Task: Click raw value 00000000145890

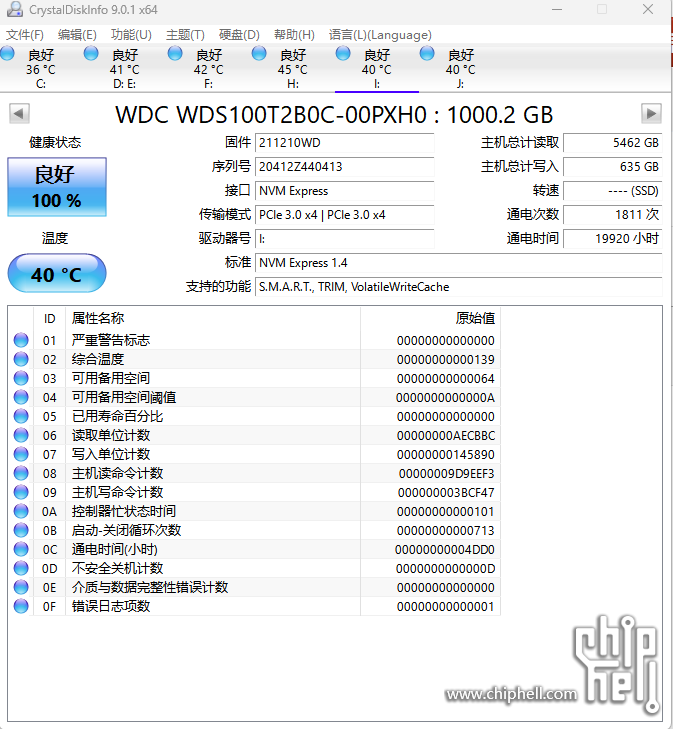Action: click(445, 455)
